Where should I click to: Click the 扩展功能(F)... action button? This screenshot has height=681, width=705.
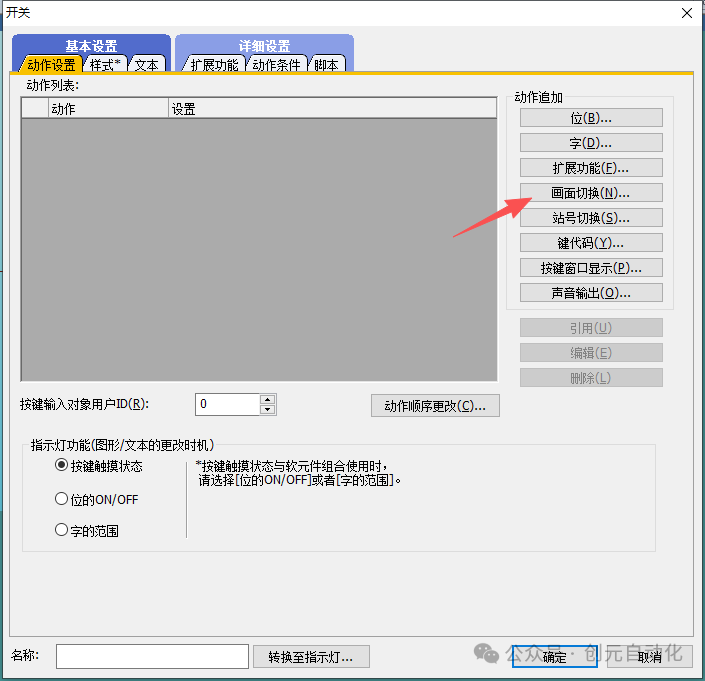591,168
